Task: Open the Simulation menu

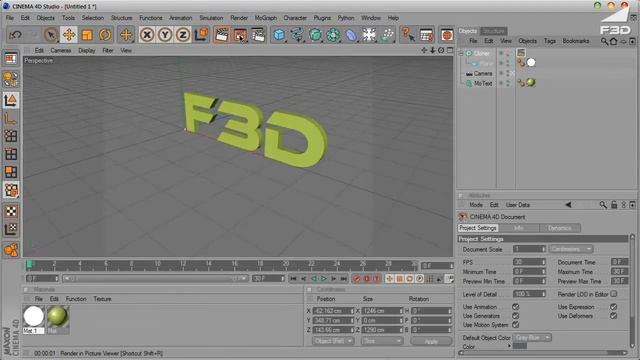Action: (211, 18)
